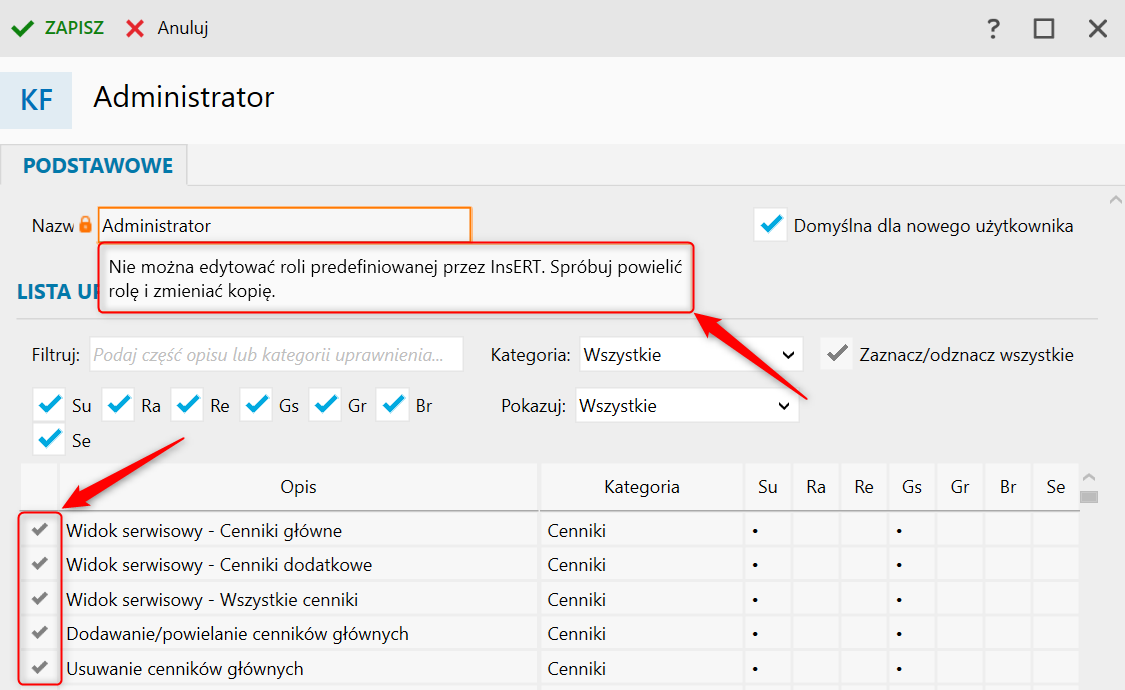Click the green ZAPISZ checkmark icon
1125x690 pixels.
[x=22, y=28]
